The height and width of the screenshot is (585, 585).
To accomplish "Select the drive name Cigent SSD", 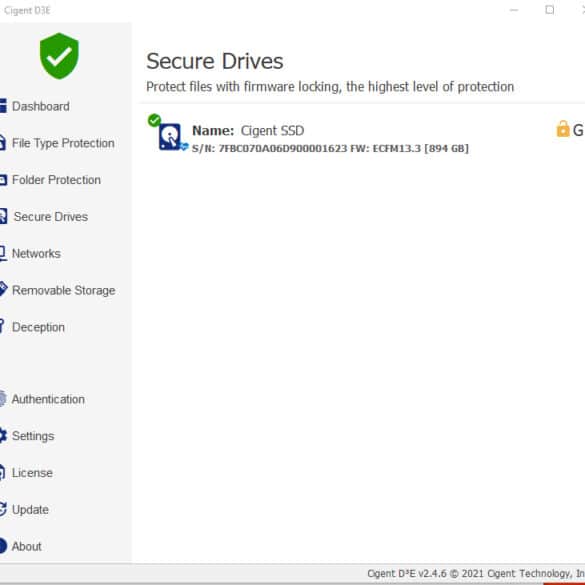I will [x=272, y=131].
